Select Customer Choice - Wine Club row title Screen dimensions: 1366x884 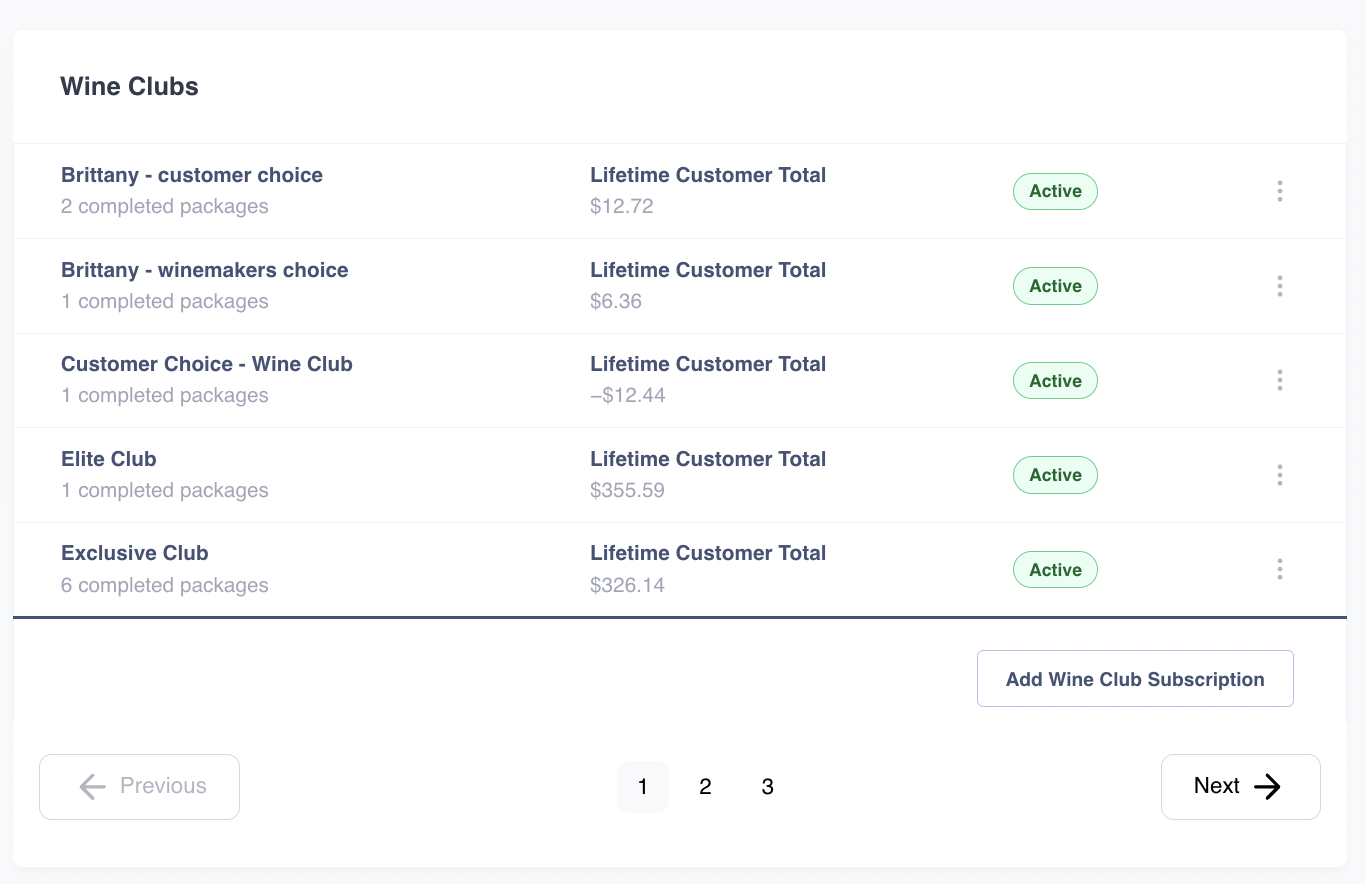click(x=206, y=364)
